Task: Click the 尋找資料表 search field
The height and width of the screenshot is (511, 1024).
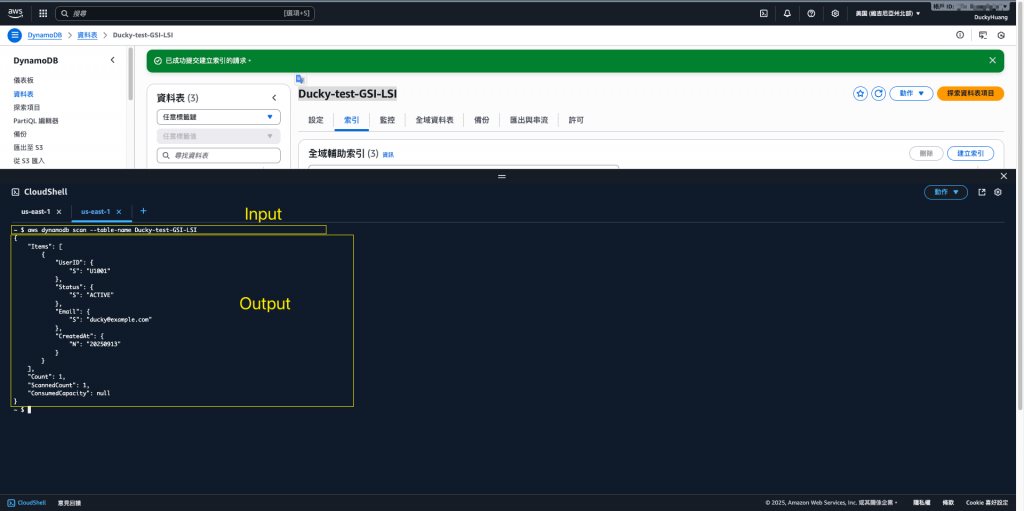Action: (219, 156)
